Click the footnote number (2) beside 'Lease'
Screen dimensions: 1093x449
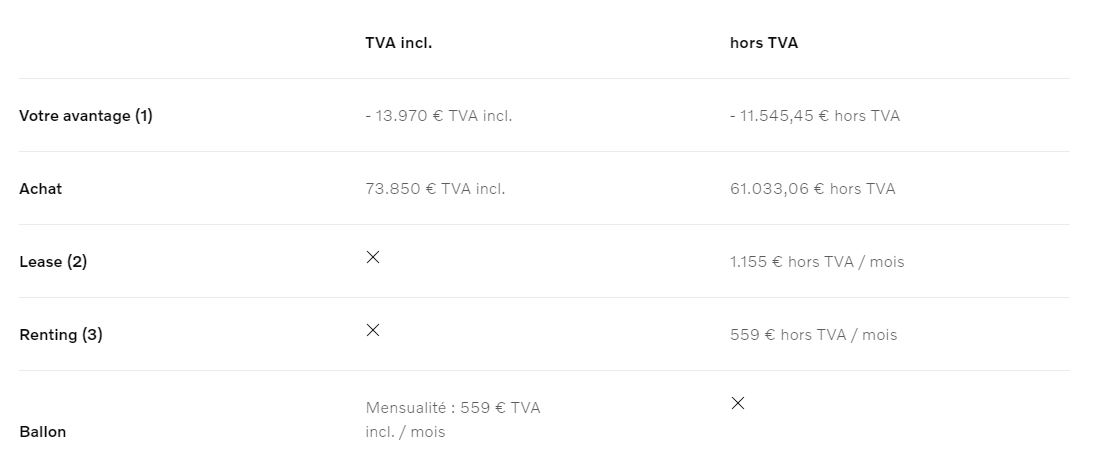pyautogui.click(x=77, y=262)
